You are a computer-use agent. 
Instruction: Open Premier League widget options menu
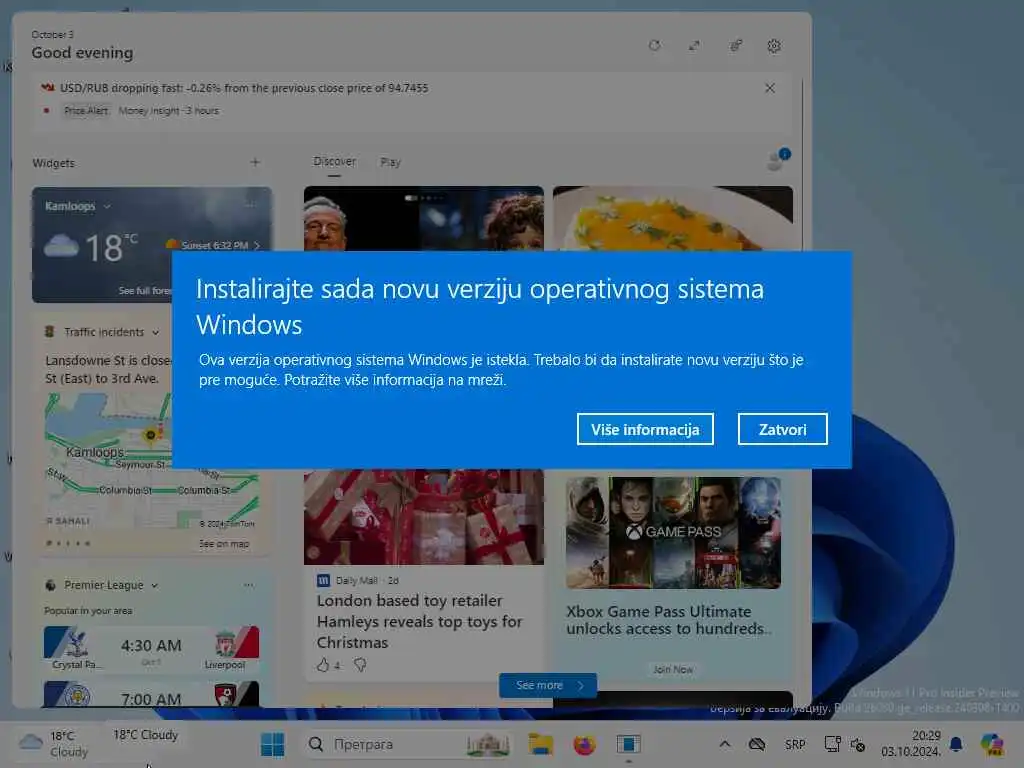pos(249,585)
